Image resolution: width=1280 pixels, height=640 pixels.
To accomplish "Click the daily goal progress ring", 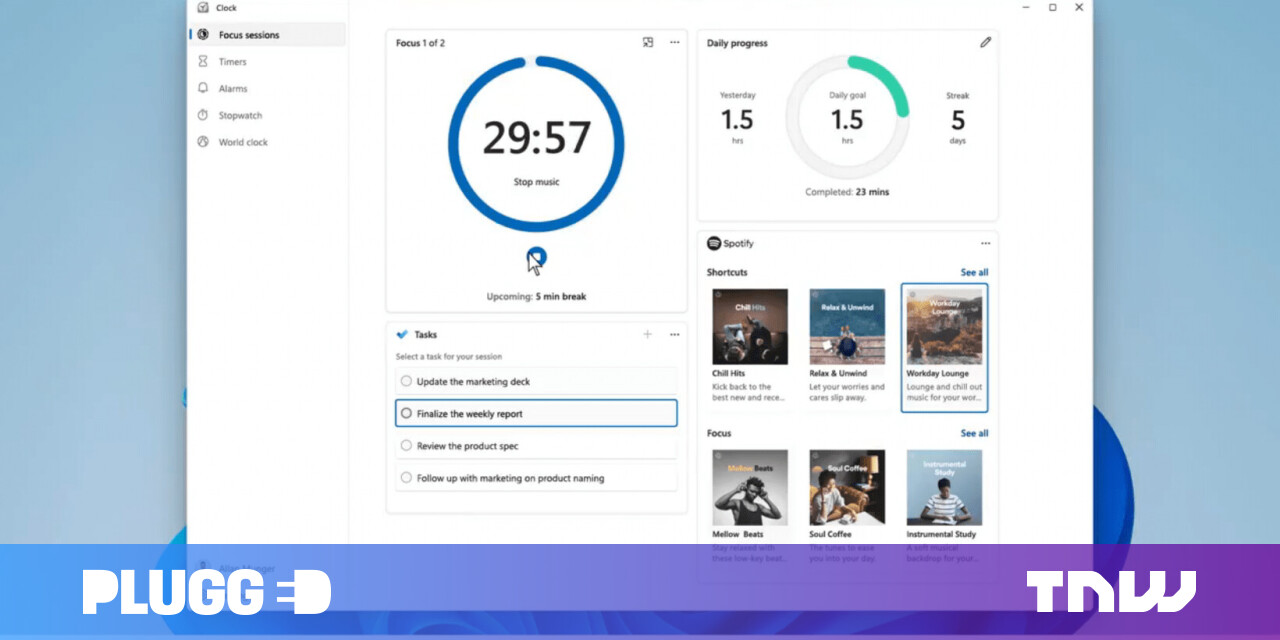I will pos(847,117).
